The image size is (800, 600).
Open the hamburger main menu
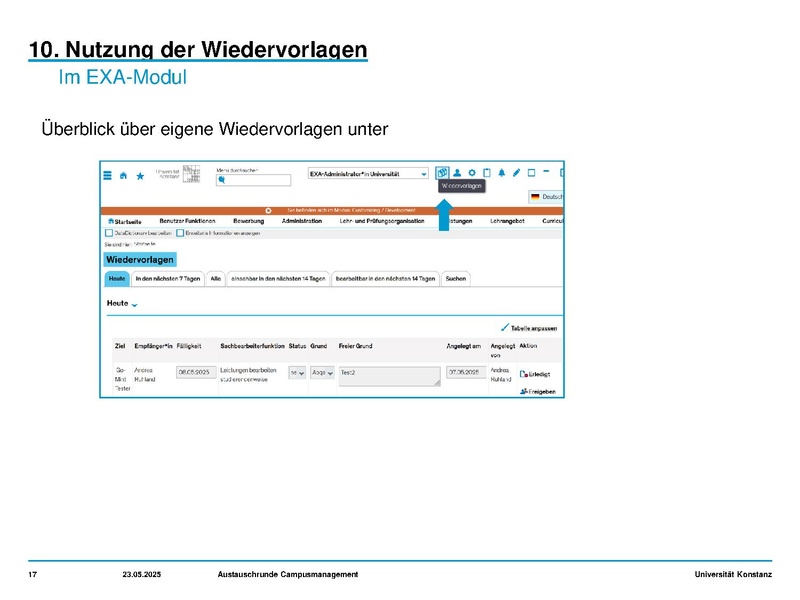coord(107,176)
